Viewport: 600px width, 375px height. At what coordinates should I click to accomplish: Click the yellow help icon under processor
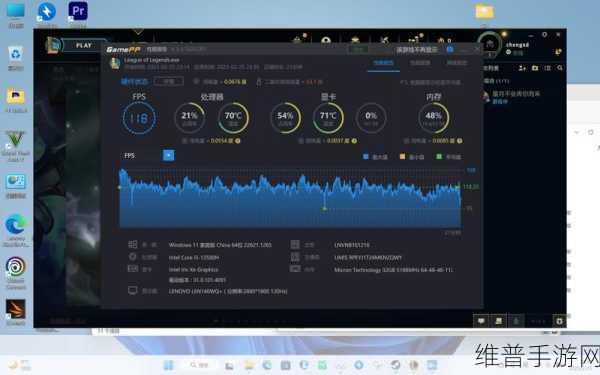click(x=238, y=141)
